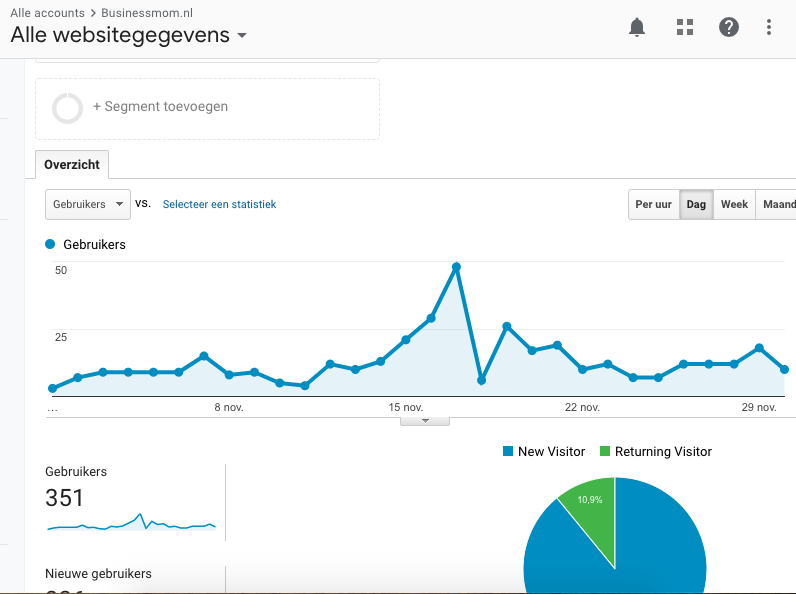Select the Overzicht tab
The image size is (796, 594).
[x=72, y=164]
